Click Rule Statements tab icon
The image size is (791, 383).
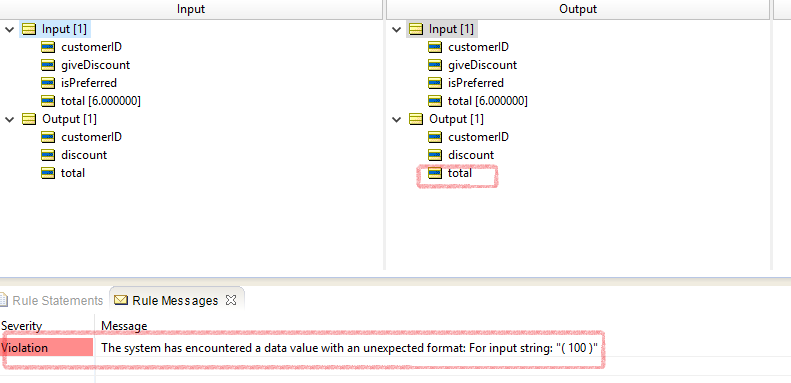(x=4, y=300)
